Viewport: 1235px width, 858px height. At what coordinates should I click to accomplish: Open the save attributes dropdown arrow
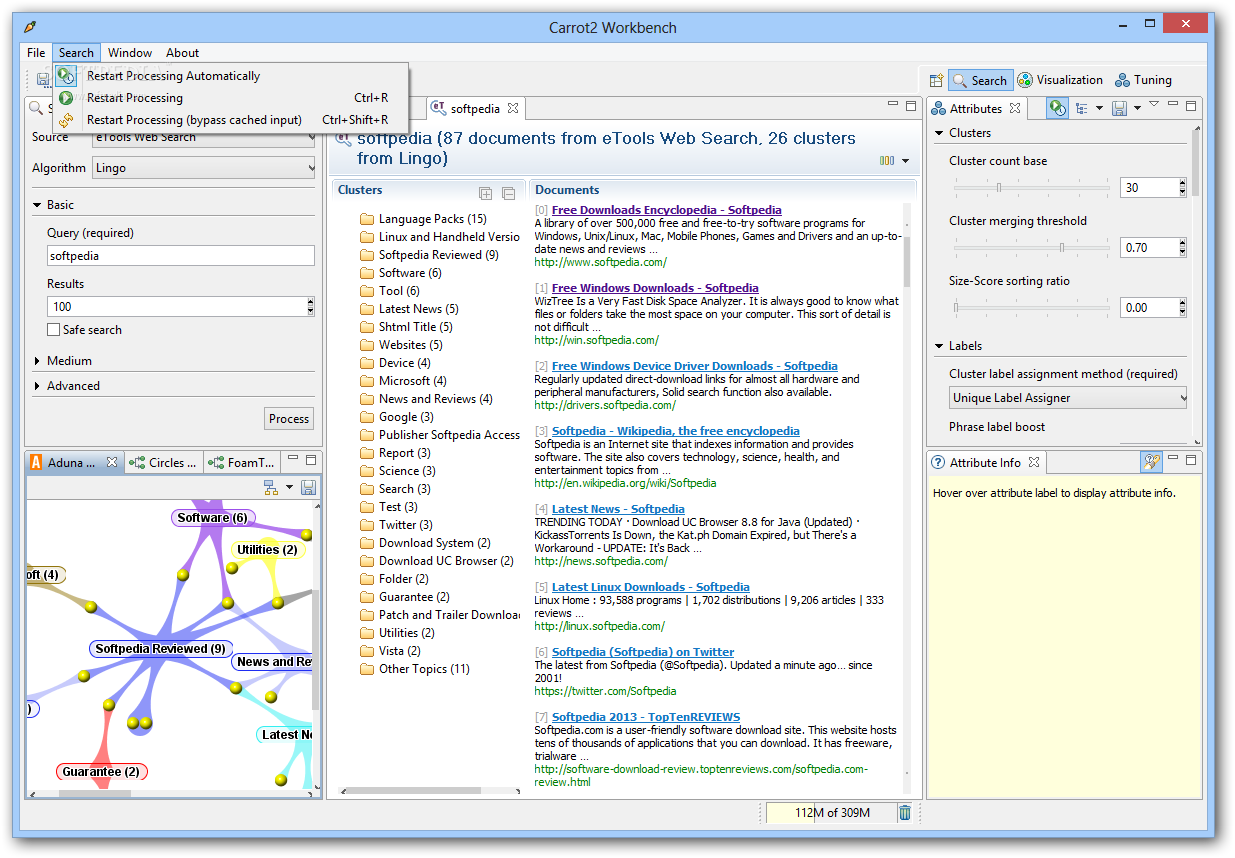(x=1137, y=108)
